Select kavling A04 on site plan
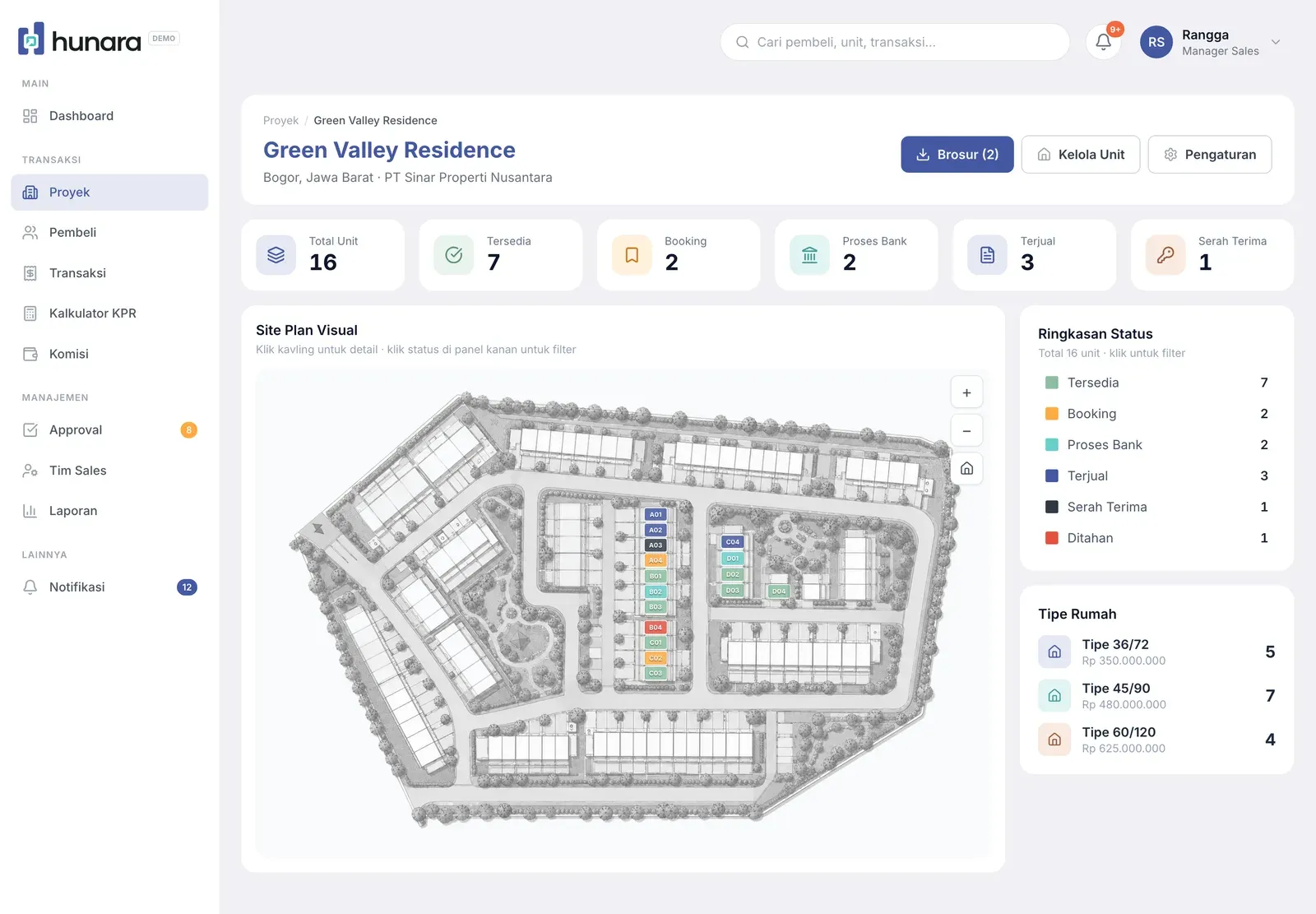Image resolution: width=1316 pixels, height=914 pixels. 656,561
